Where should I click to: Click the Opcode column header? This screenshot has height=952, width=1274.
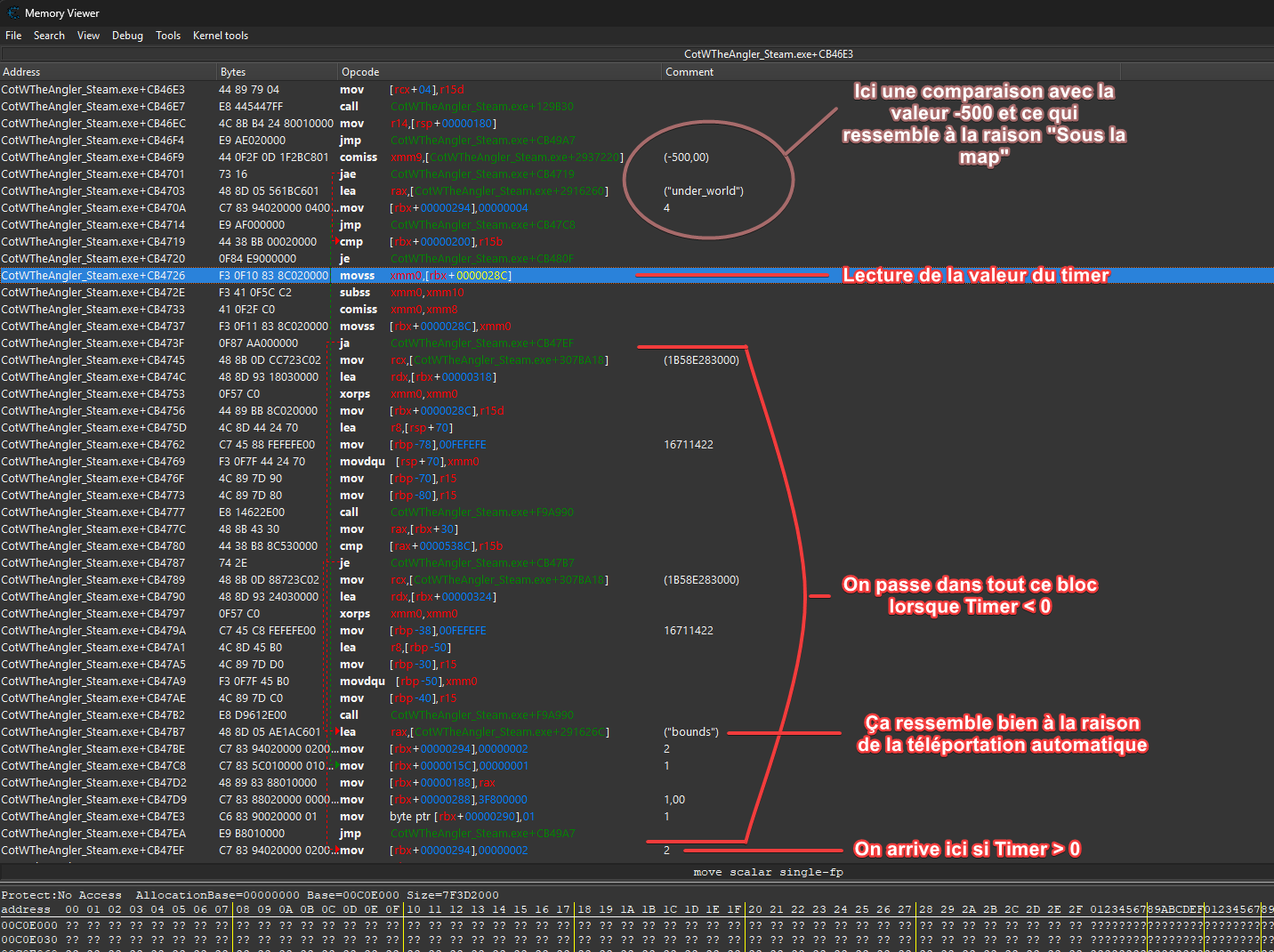pos(500,72)
